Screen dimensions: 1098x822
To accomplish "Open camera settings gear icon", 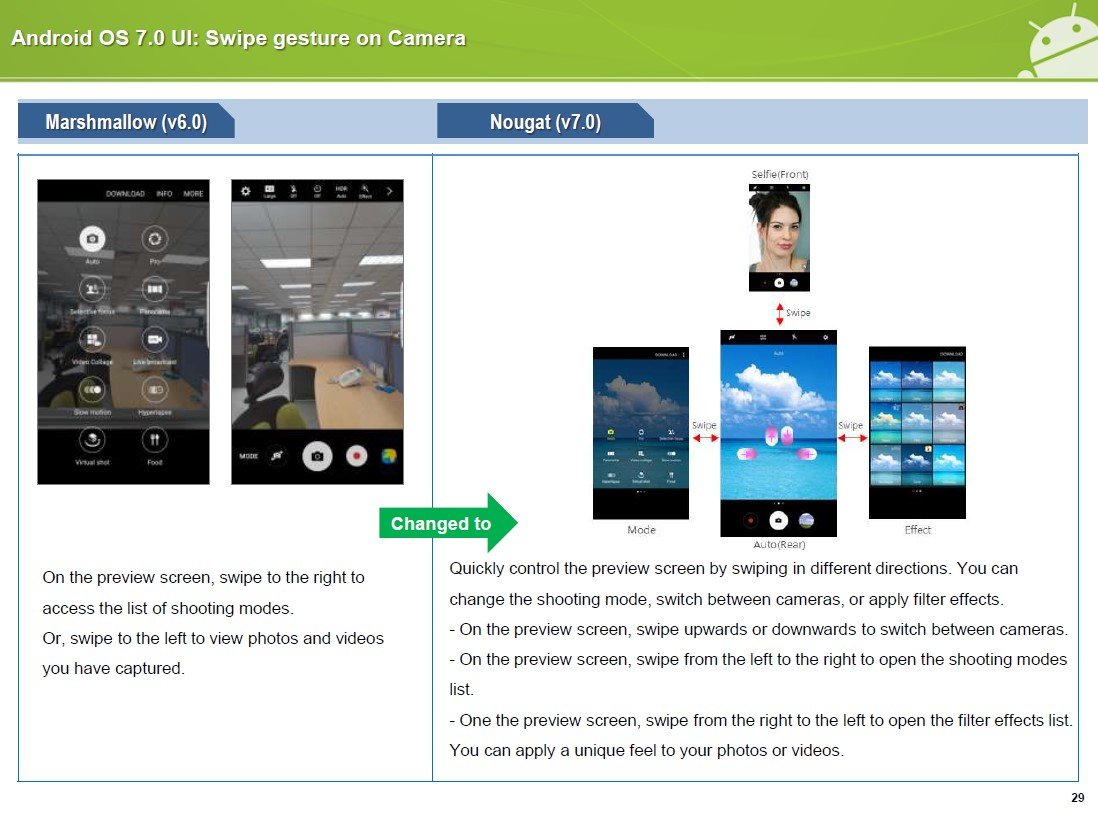I will pyautogui.click(x=245, y=190).
